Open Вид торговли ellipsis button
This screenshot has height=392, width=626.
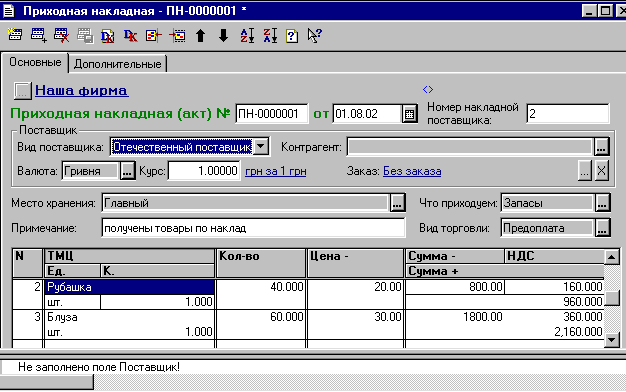click(602, 228)
